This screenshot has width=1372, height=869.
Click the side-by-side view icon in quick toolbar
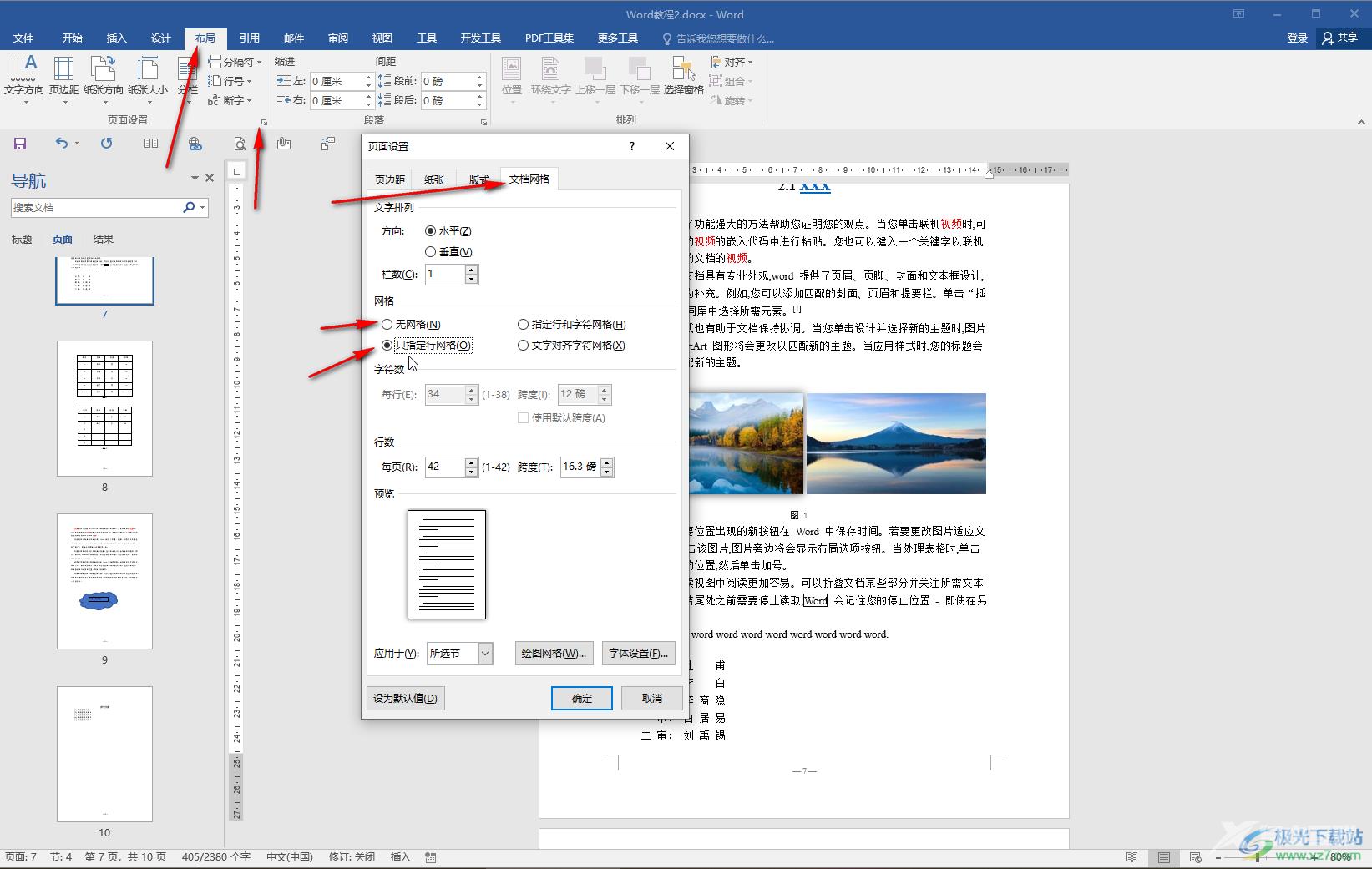151,144
